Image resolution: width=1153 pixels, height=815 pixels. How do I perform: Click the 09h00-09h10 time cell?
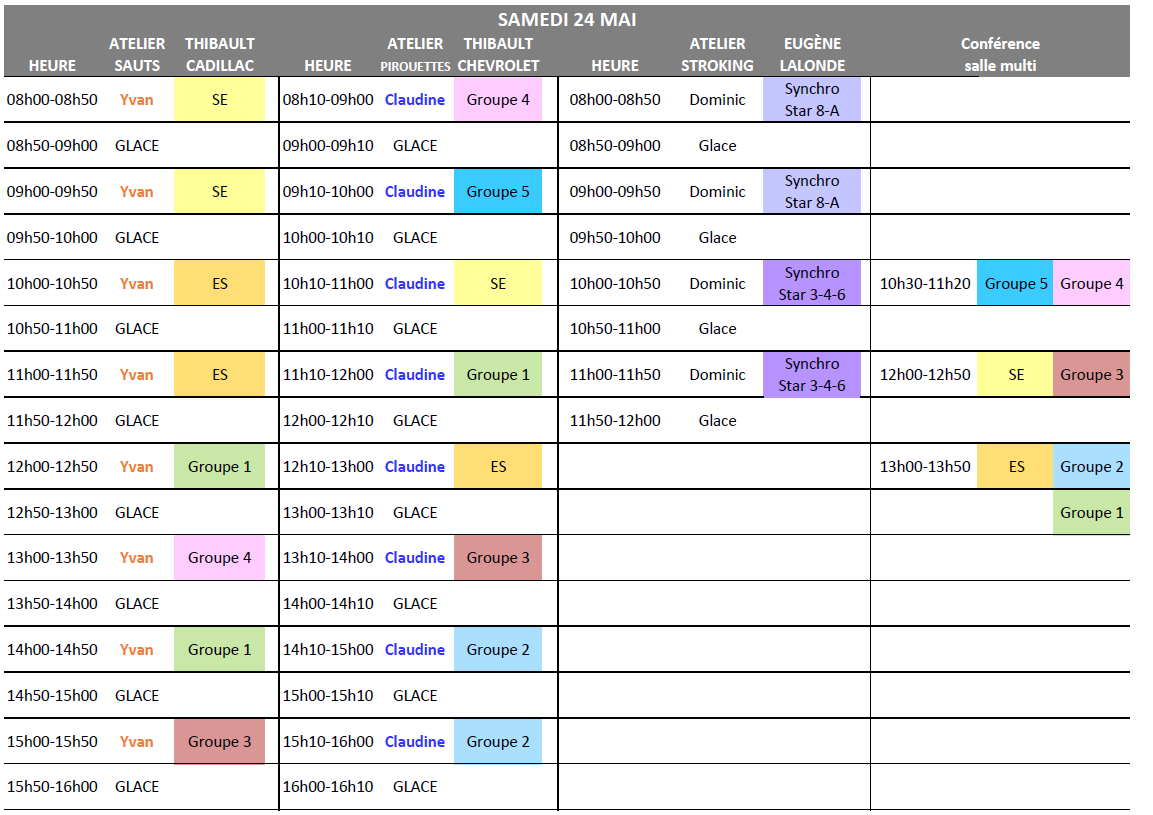tap(328, 146)
